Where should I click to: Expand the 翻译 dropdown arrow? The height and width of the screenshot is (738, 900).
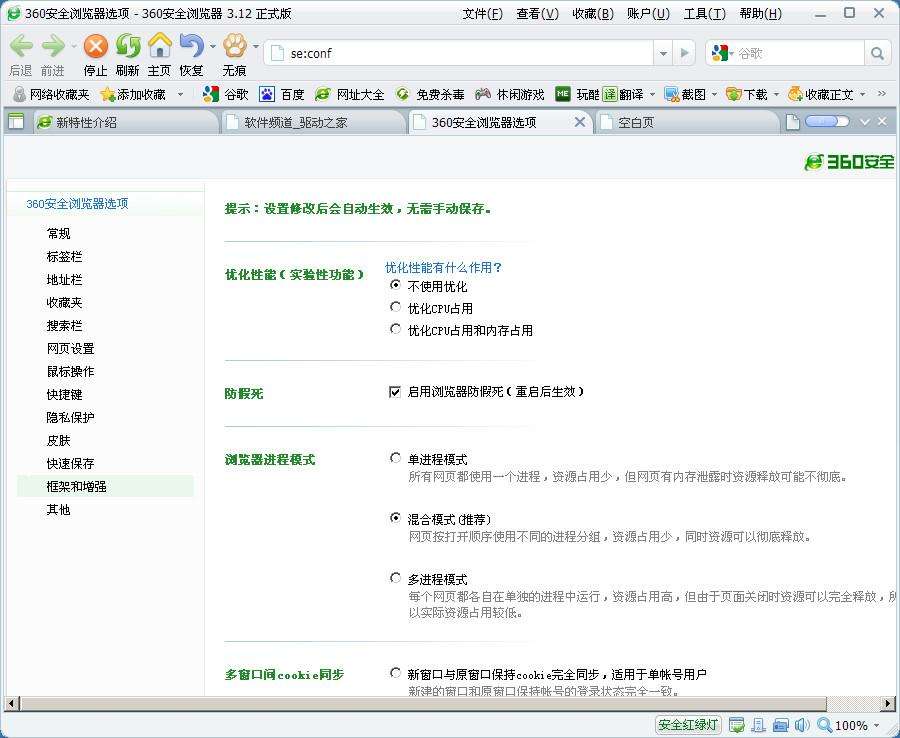[x=652, y=94]
